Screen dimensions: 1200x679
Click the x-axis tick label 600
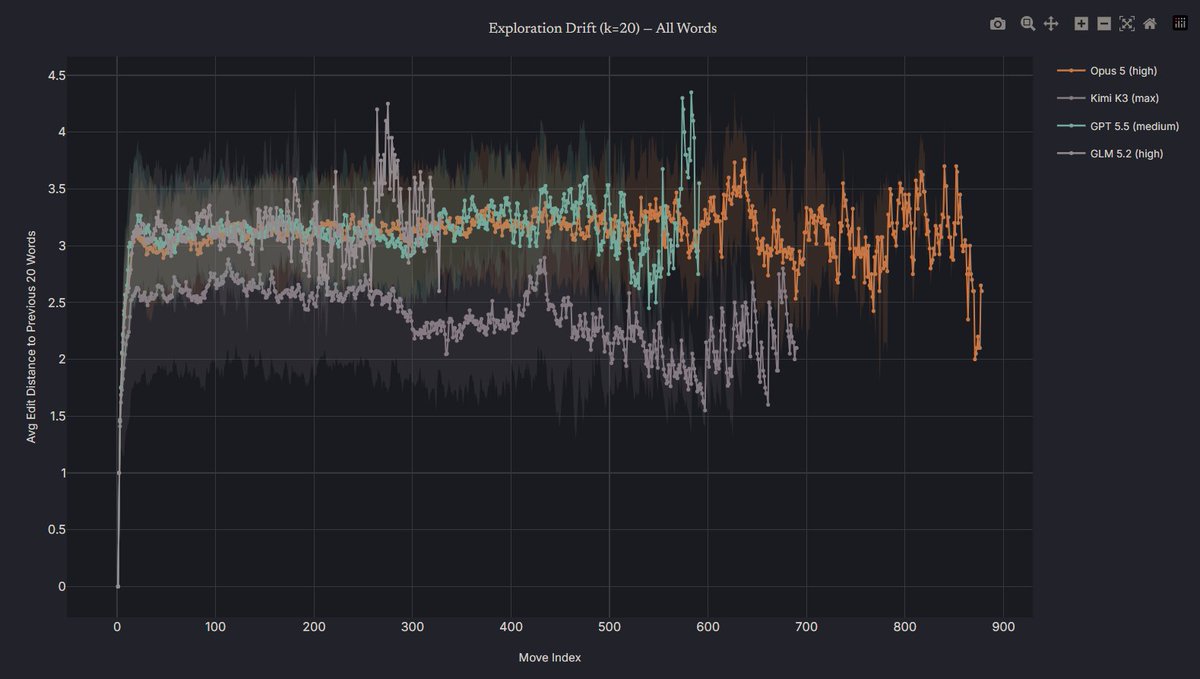[x=708, y=627]
